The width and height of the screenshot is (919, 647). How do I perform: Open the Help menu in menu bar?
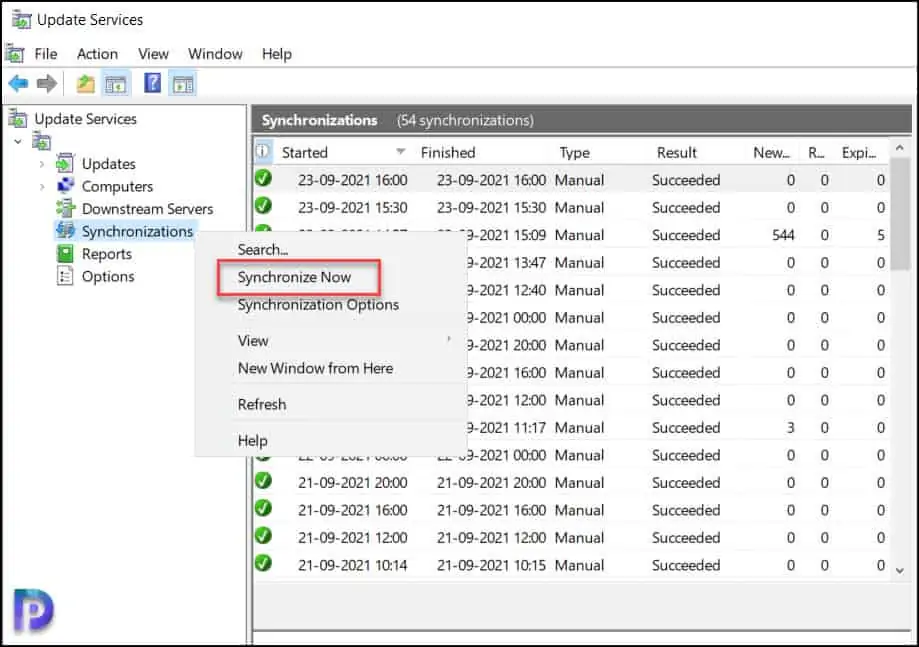pyautogui.click(x=277, y=54)
